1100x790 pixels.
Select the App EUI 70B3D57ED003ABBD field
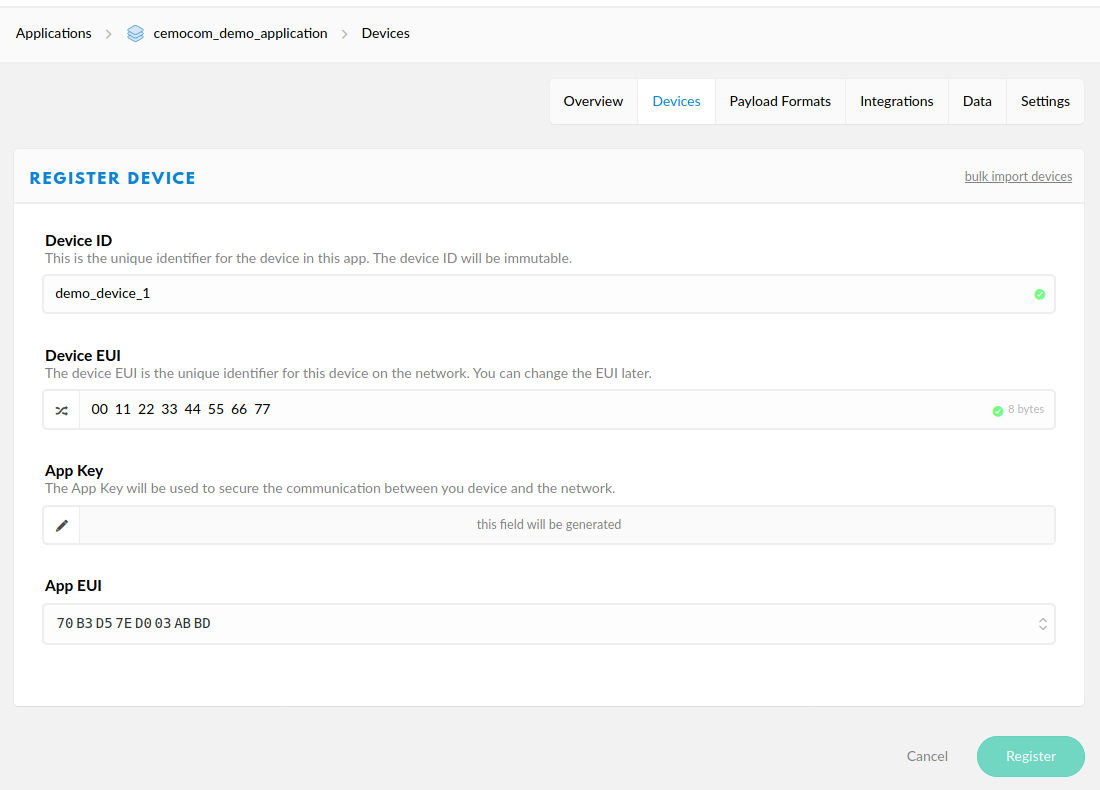point(549,624)
